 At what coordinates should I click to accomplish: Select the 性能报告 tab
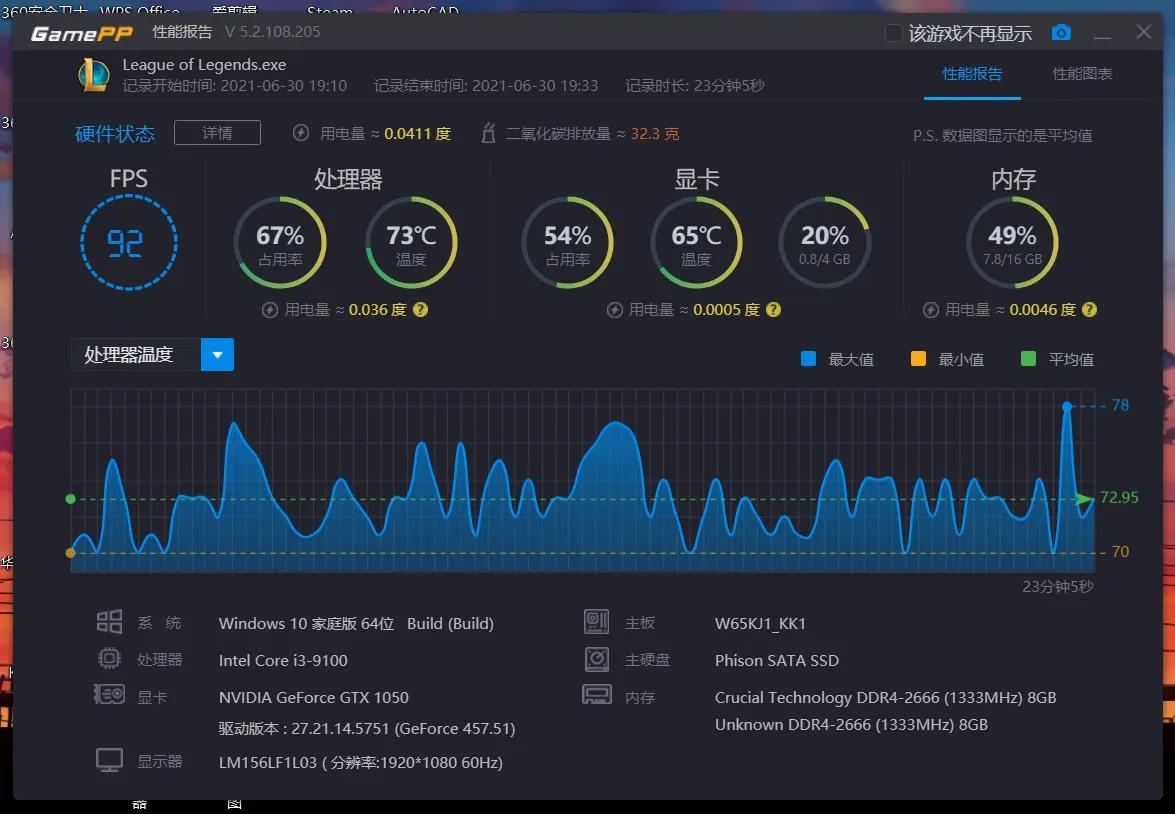[972, 73]
